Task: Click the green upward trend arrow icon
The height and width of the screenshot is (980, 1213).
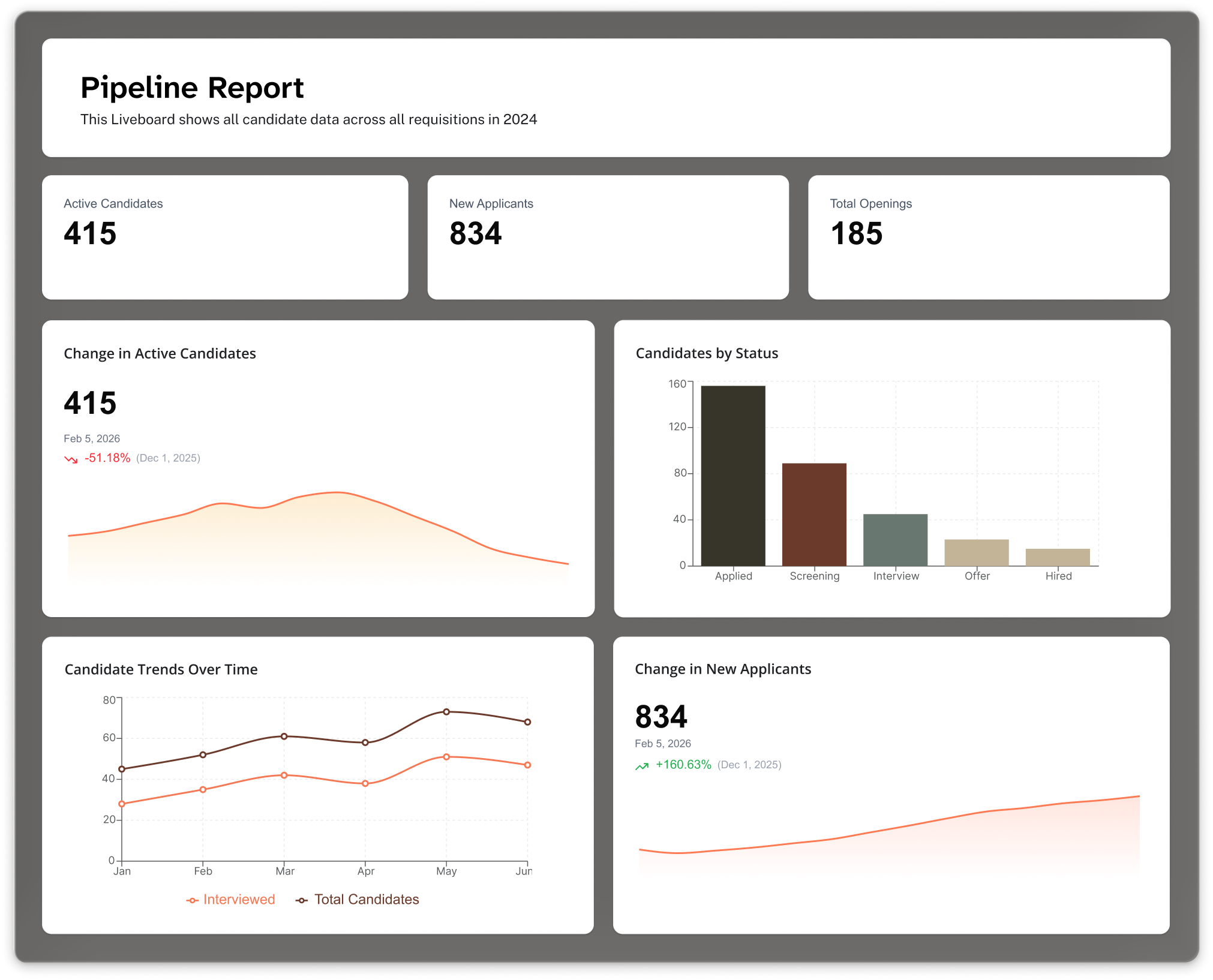Action: pyautogui.click(x=642, y=766)
